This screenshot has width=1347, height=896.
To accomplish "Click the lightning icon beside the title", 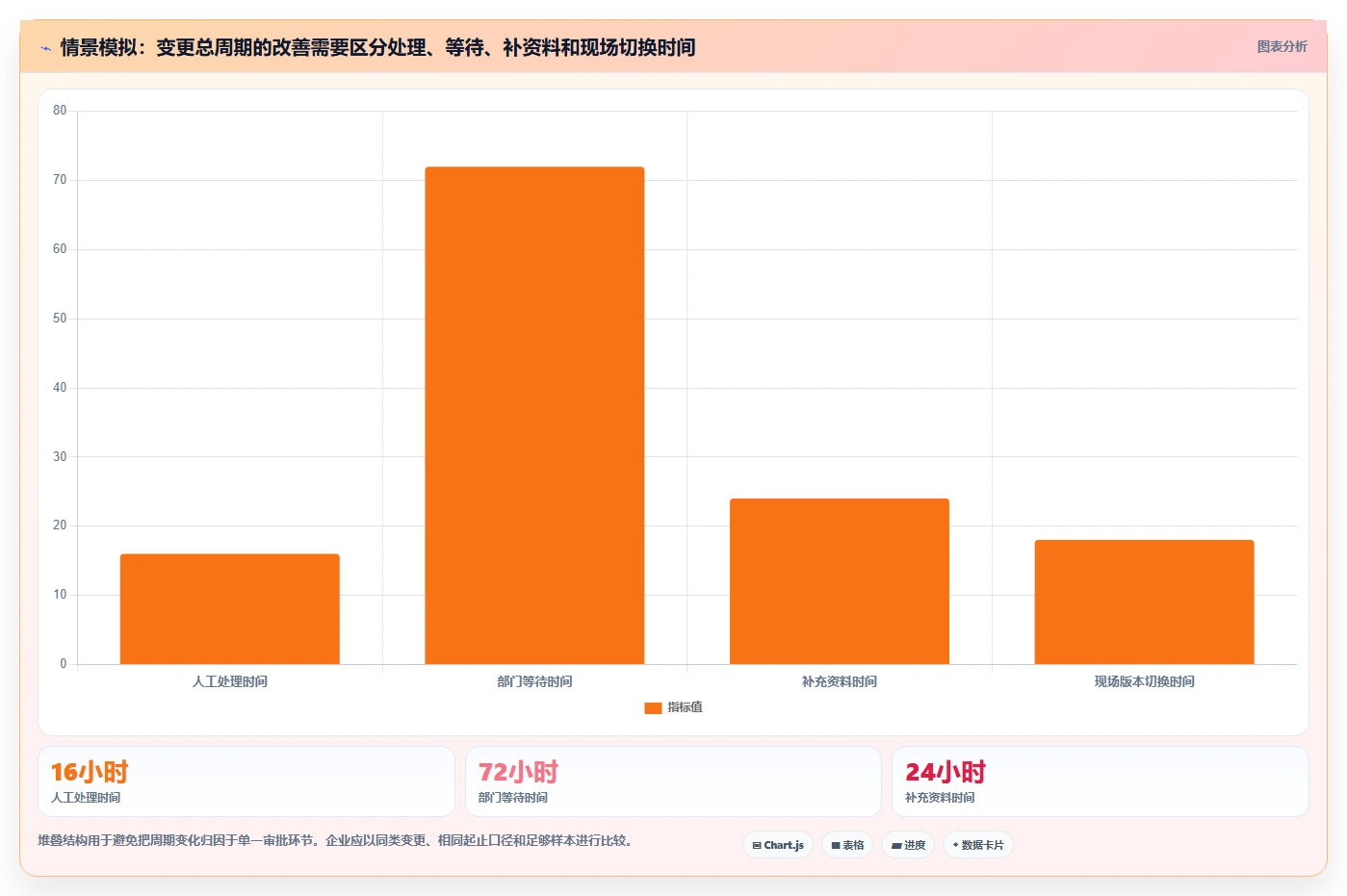I will pos(45,48).
